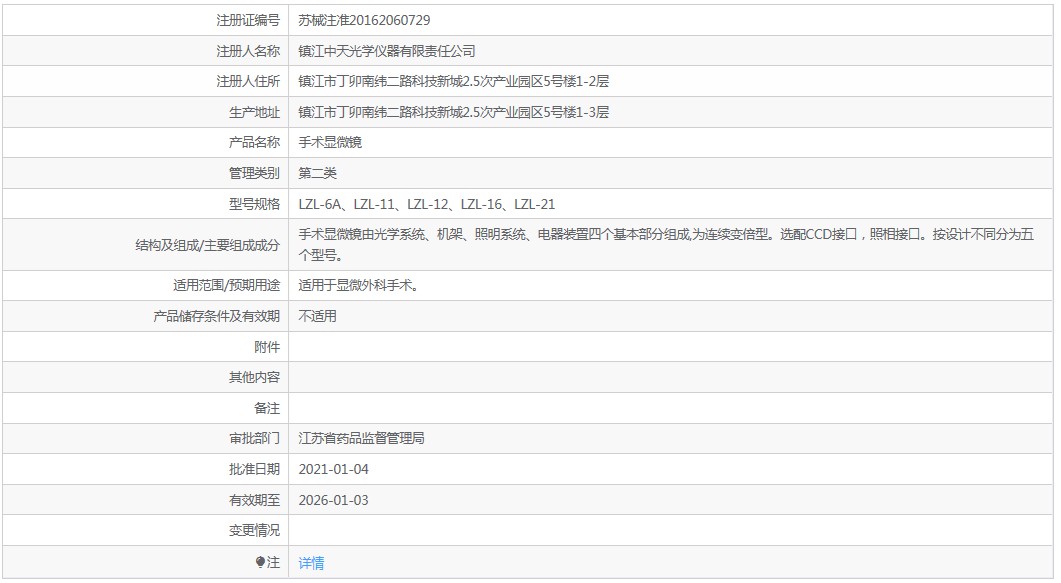The image size is (1061, 583).
Task: Select registration number 苏械注准20162060729
Action: point(364,20)
